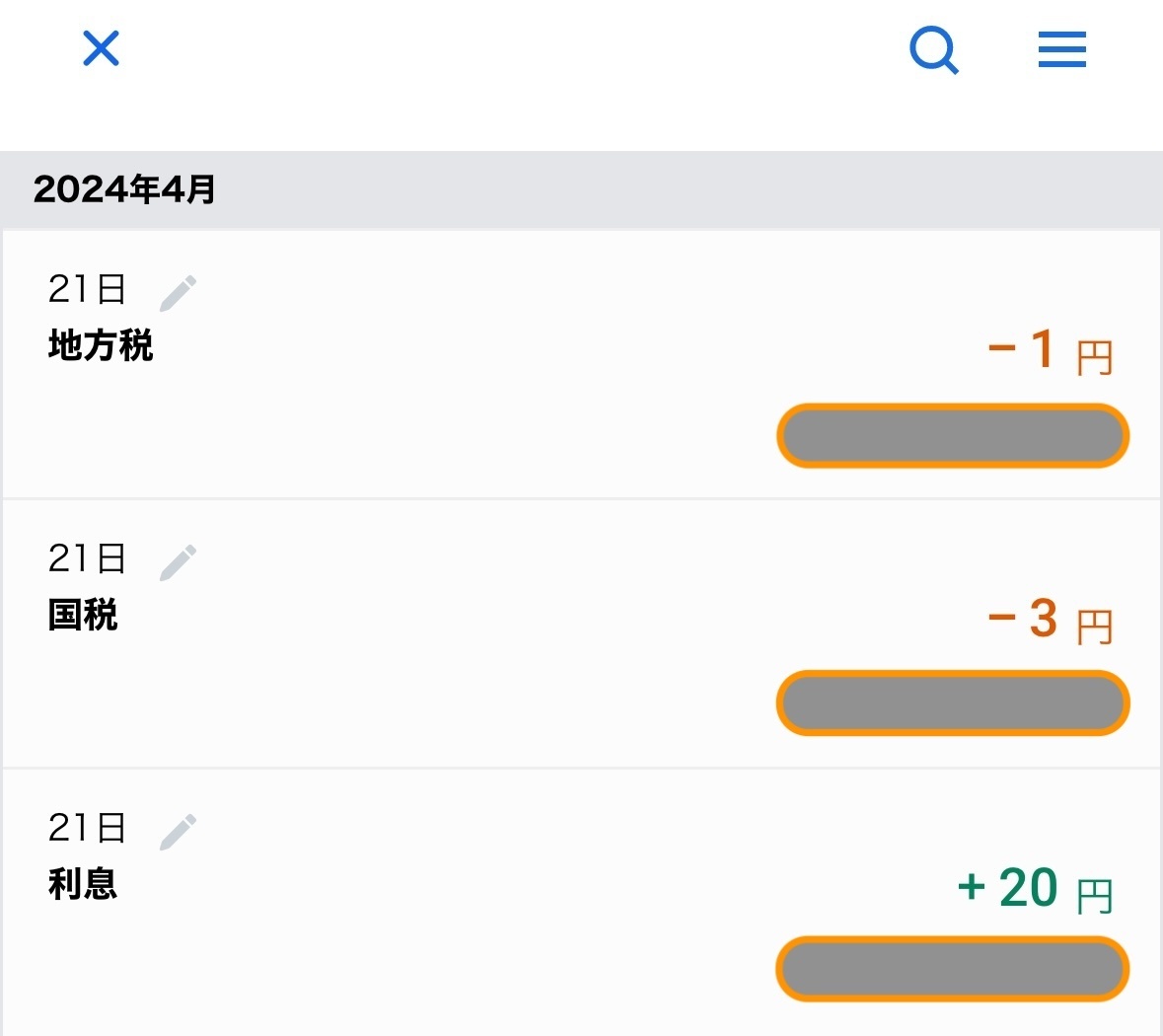Select the 利息 transaction title
Viewport: 1163px width, 1036px height.
[x=82, y=884]
